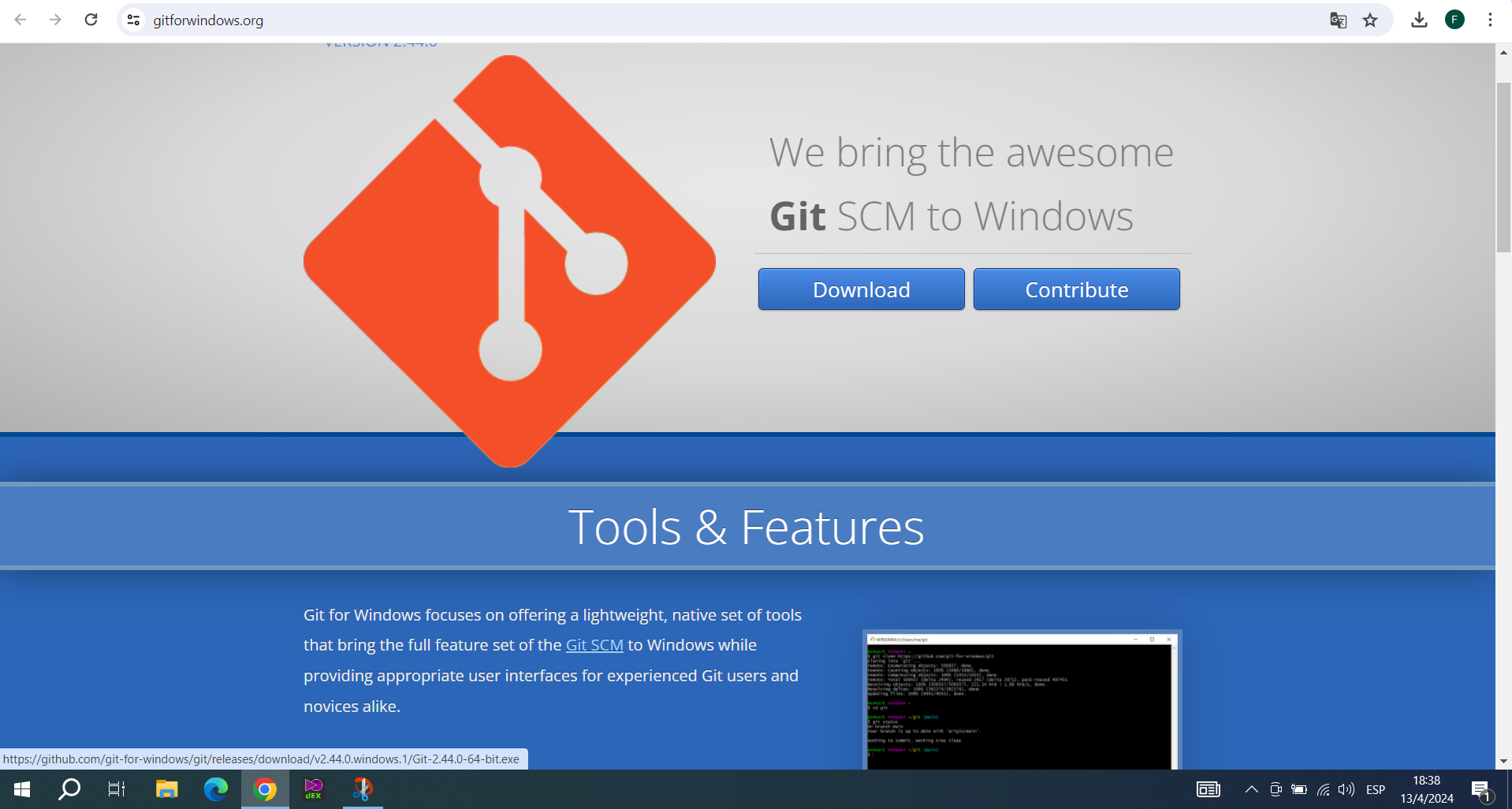Open Microsoft Edge from the taskbar
This screenshot has height=809, width=1512.
pyautogui.click(x=215, y=789)
